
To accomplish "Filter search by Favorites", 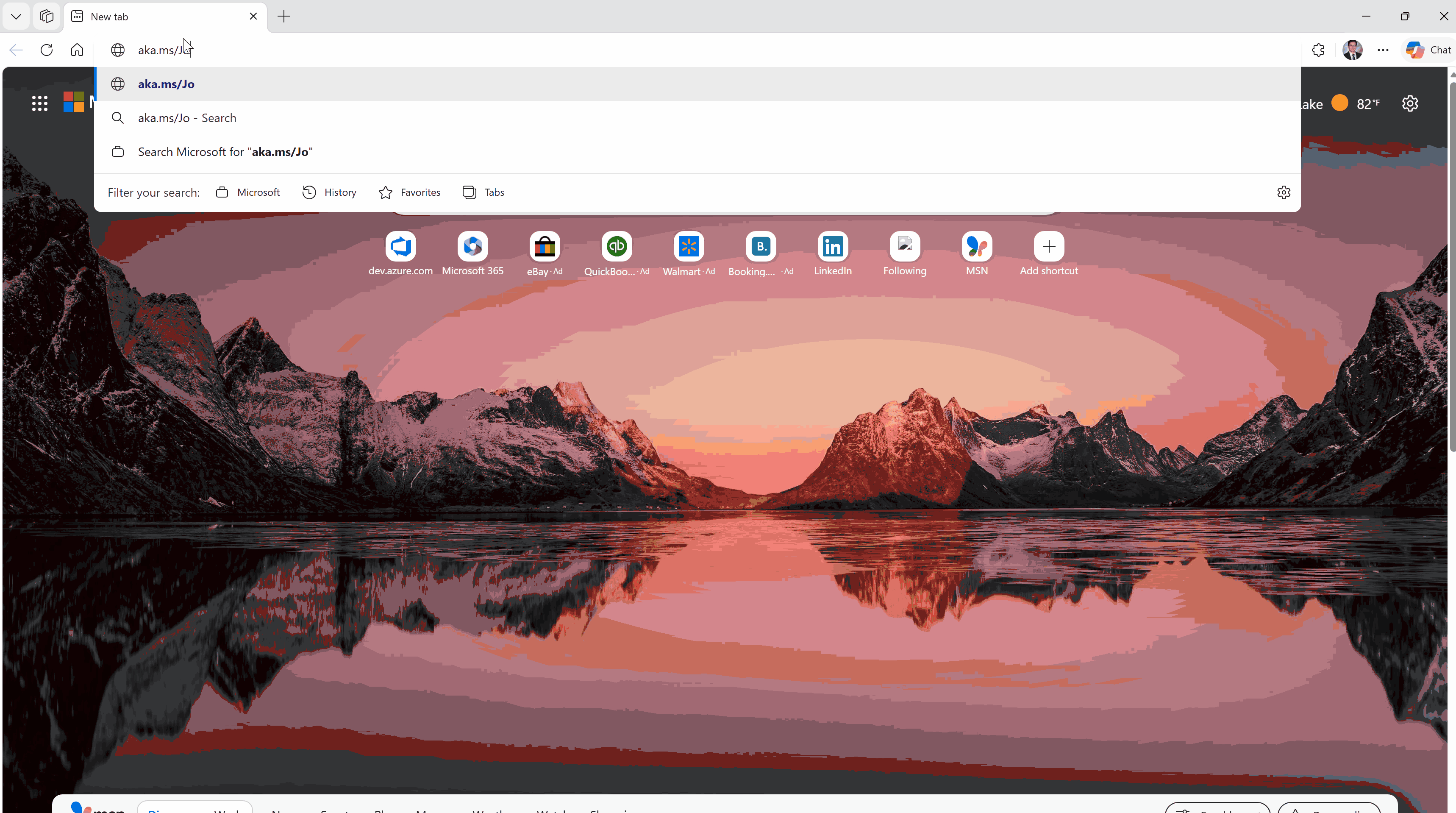I will tap(409, 192).
